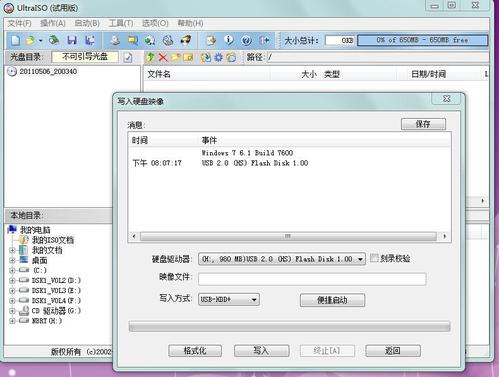Click the 大小总计 size field
Viewport: 499px width, 377px height.
coord(340,40)
